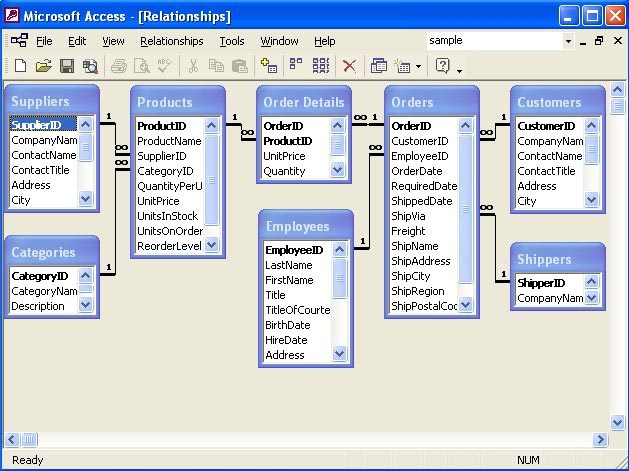Screen dimensions: 629x471
Task: Select Freight field in Orders table
Action: point(424,231)
